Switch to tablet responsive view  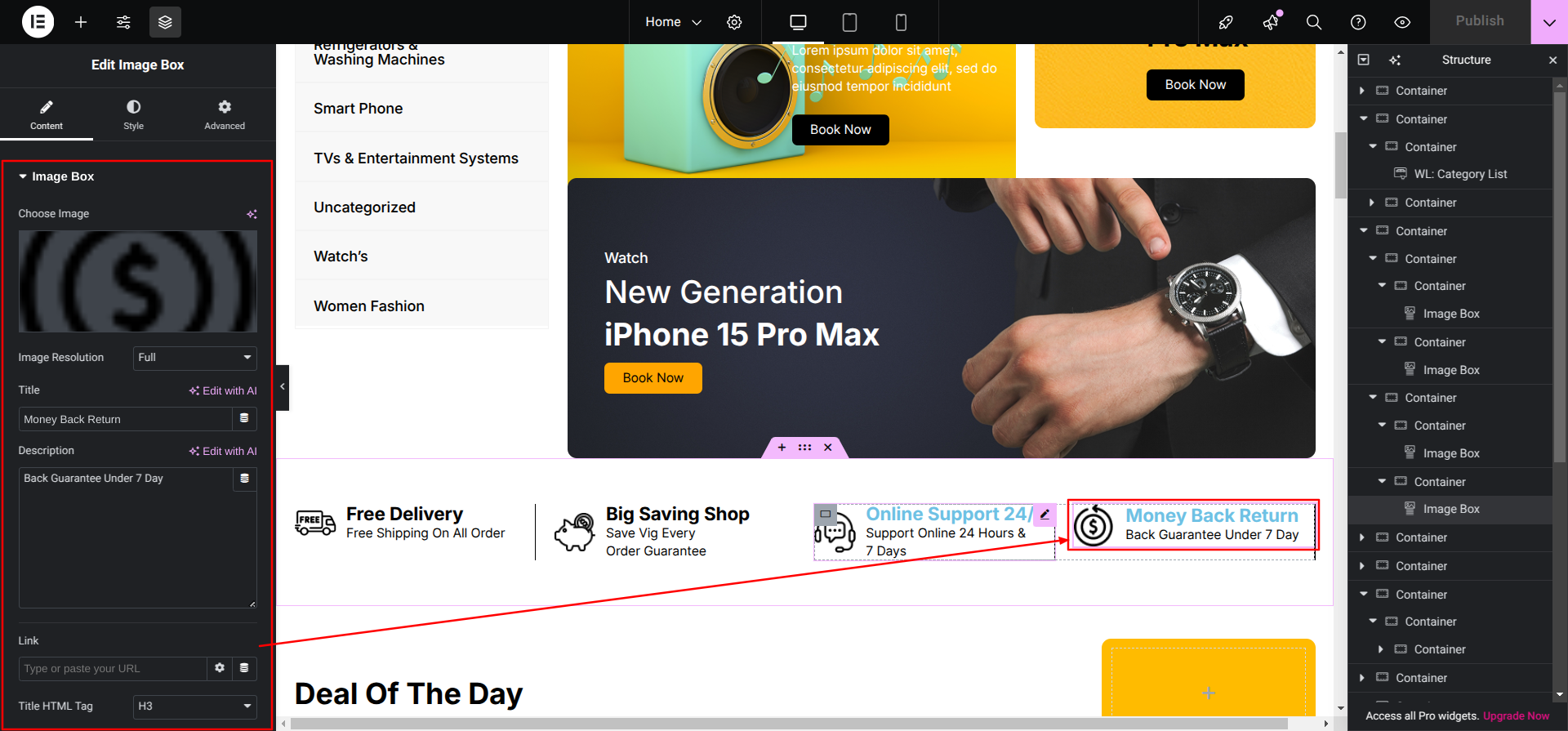coord(849,22)
